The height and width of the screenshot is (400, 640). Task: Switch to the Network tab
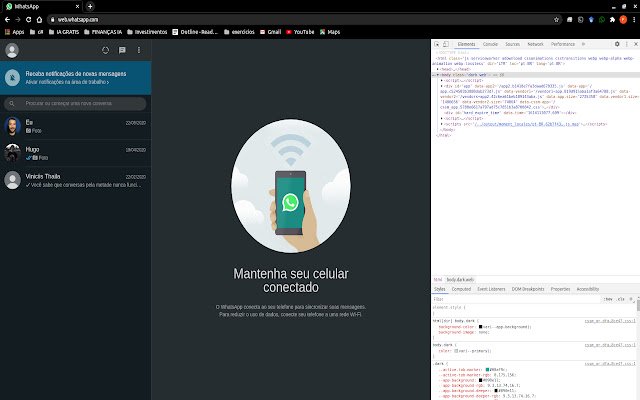(535, 44)
